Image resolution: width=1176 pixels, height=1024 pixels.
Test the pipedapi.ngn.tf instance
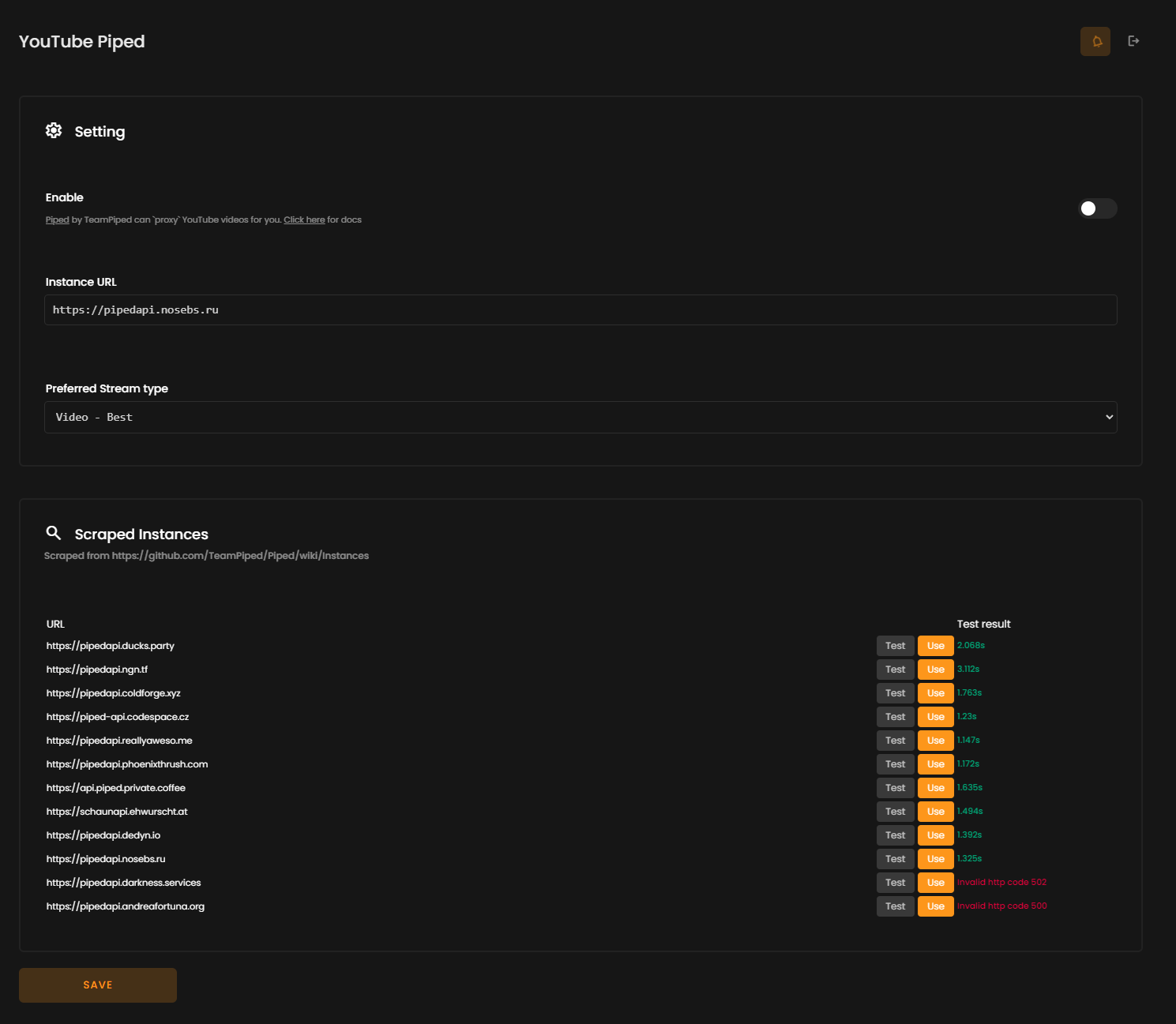tap(895, 670)
